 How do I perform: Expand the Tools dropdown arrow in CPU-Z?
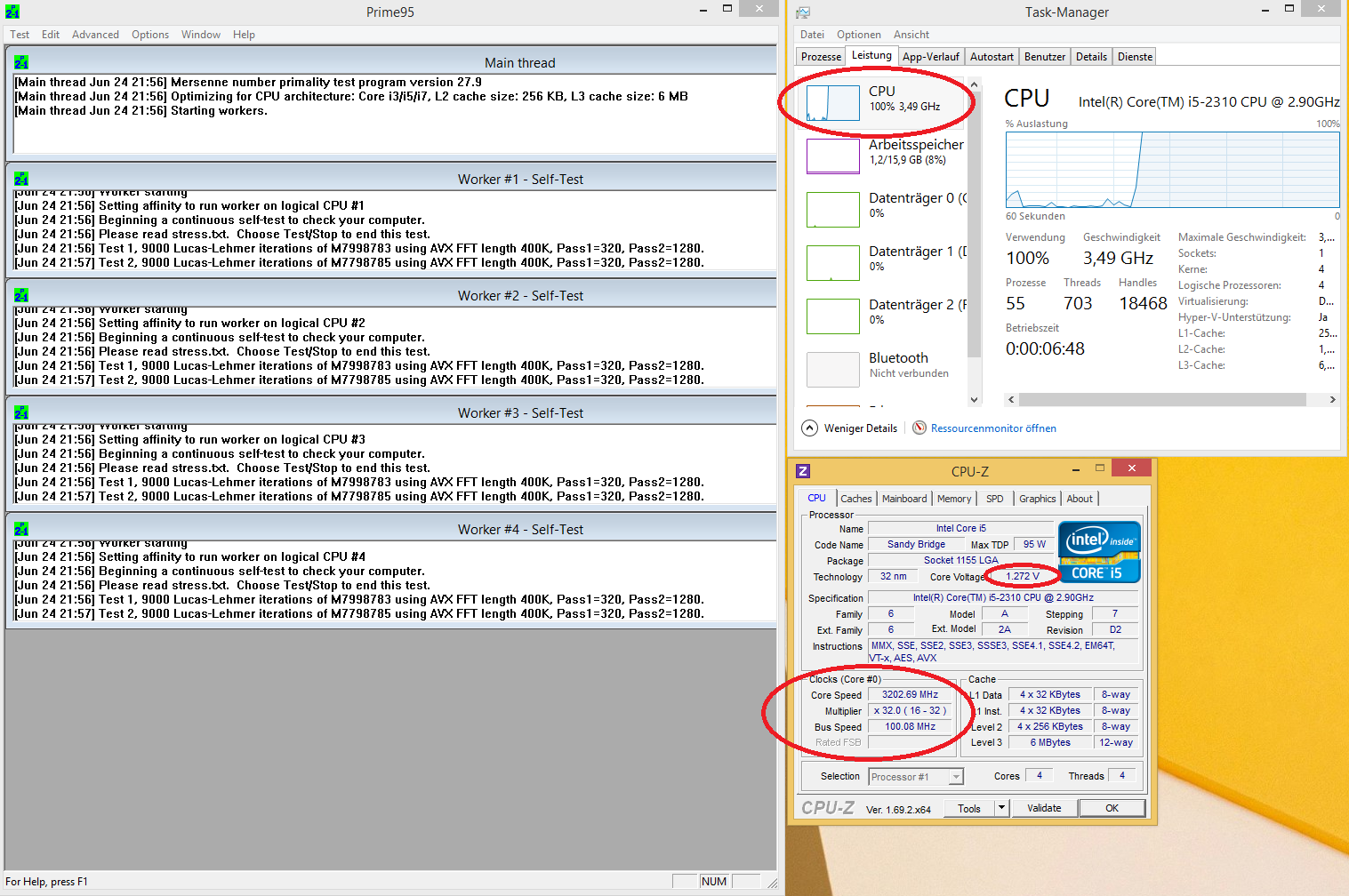click(x=1001, y=808)
